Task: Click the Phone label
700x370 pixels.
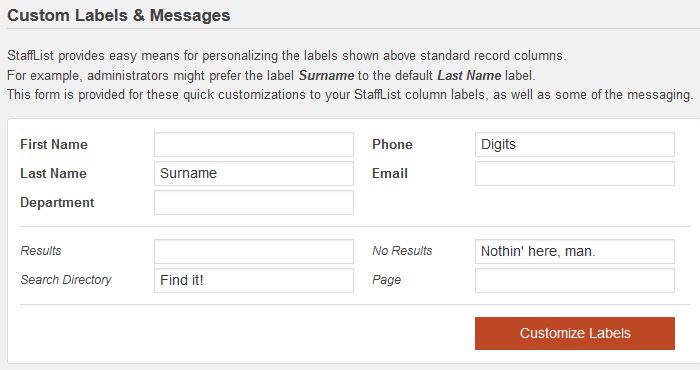Action: (392, 144)
